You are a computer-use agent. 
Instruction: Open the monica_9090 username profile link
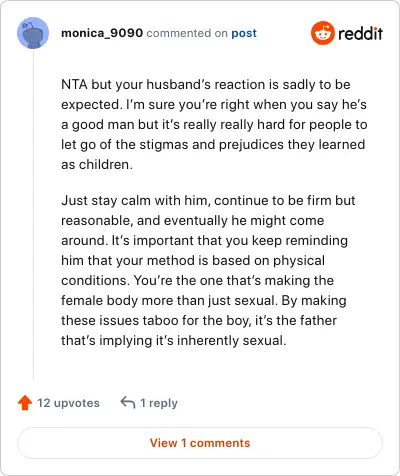pos(102,33)
